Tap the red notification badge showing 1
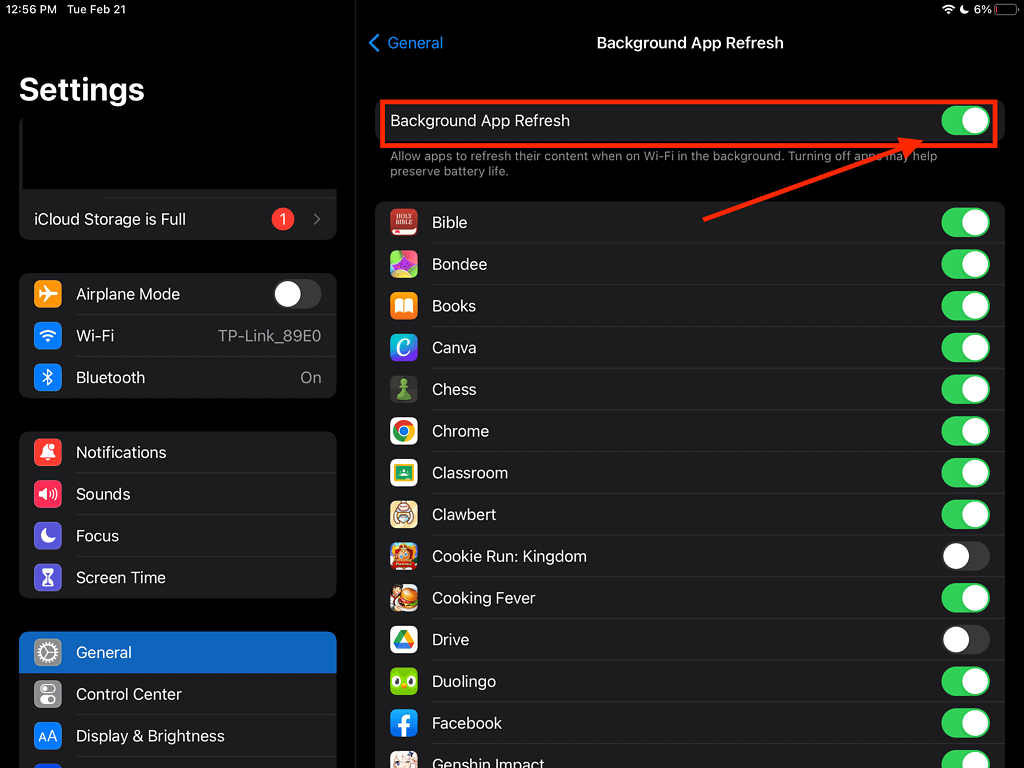Image resolution: width=1024 pixels, height=768 pixels. [283, 219]
